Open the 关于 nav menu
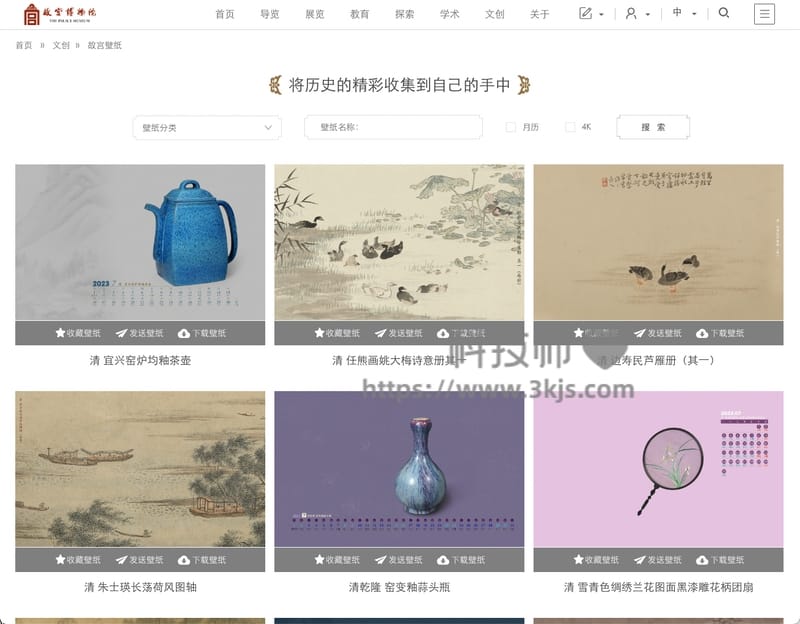This screenshot has width=800, height=624. 539,14
